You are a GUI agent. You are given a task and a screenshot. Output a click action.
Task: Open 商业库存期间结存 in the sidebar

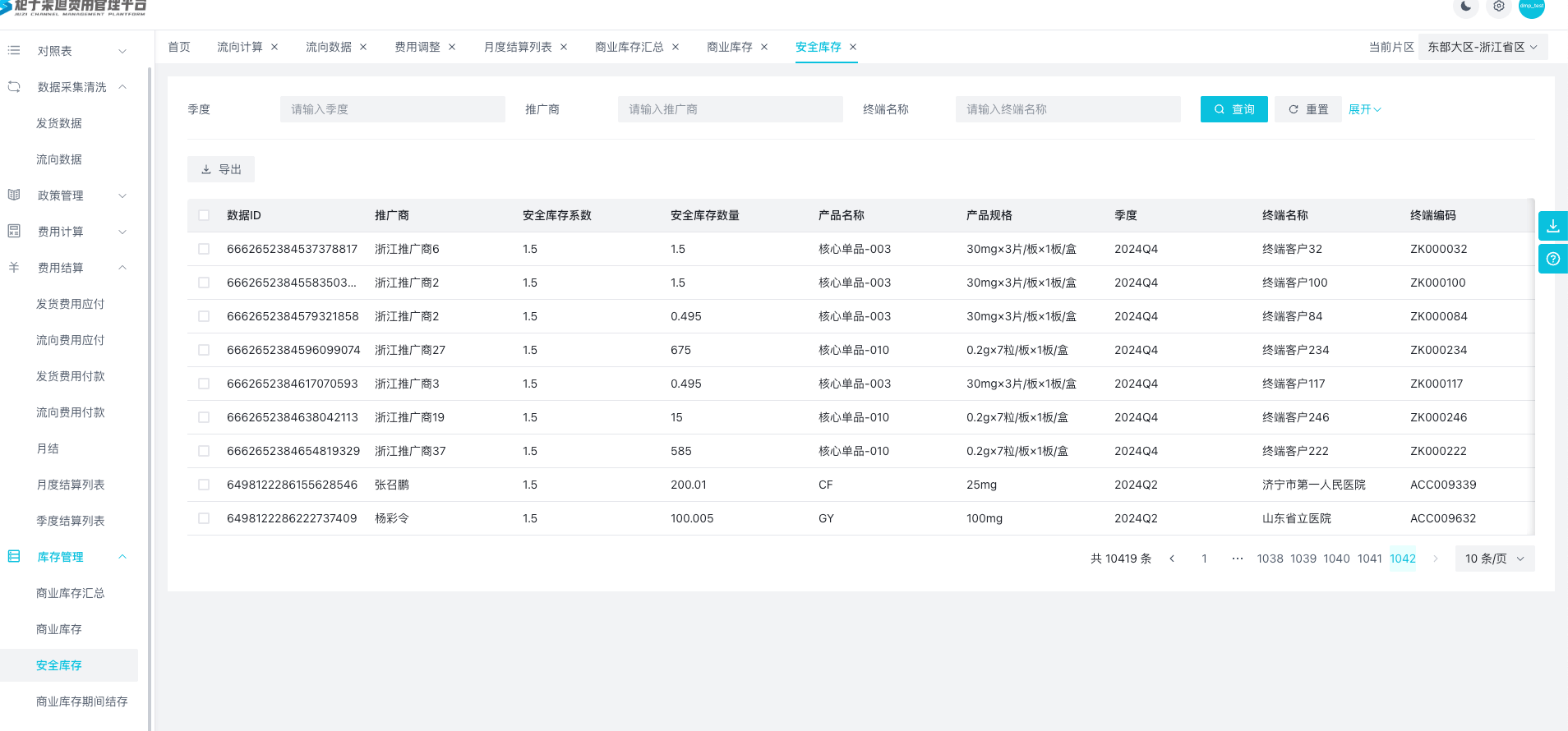click(81, 701)
